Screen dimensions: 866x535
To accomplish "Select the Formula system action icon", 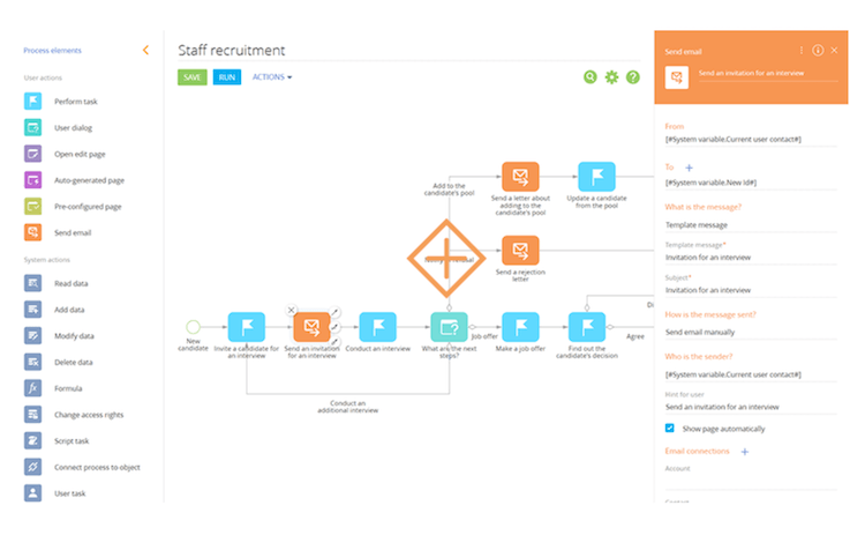I will [33, 388].
